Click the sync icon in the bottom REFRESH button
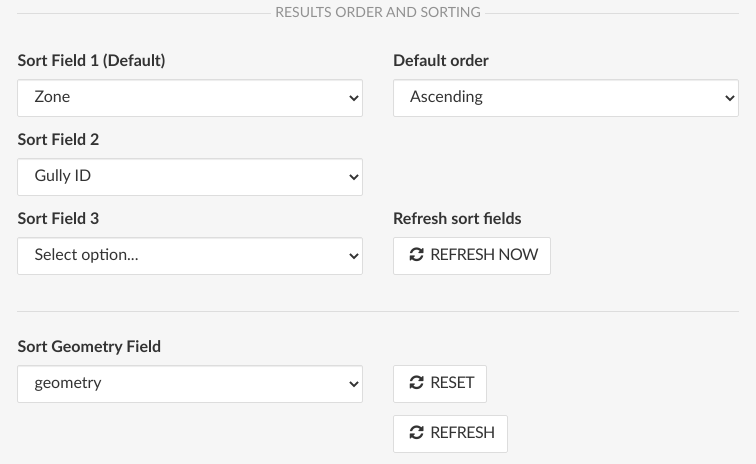756x464 pixels. point(416,433)
